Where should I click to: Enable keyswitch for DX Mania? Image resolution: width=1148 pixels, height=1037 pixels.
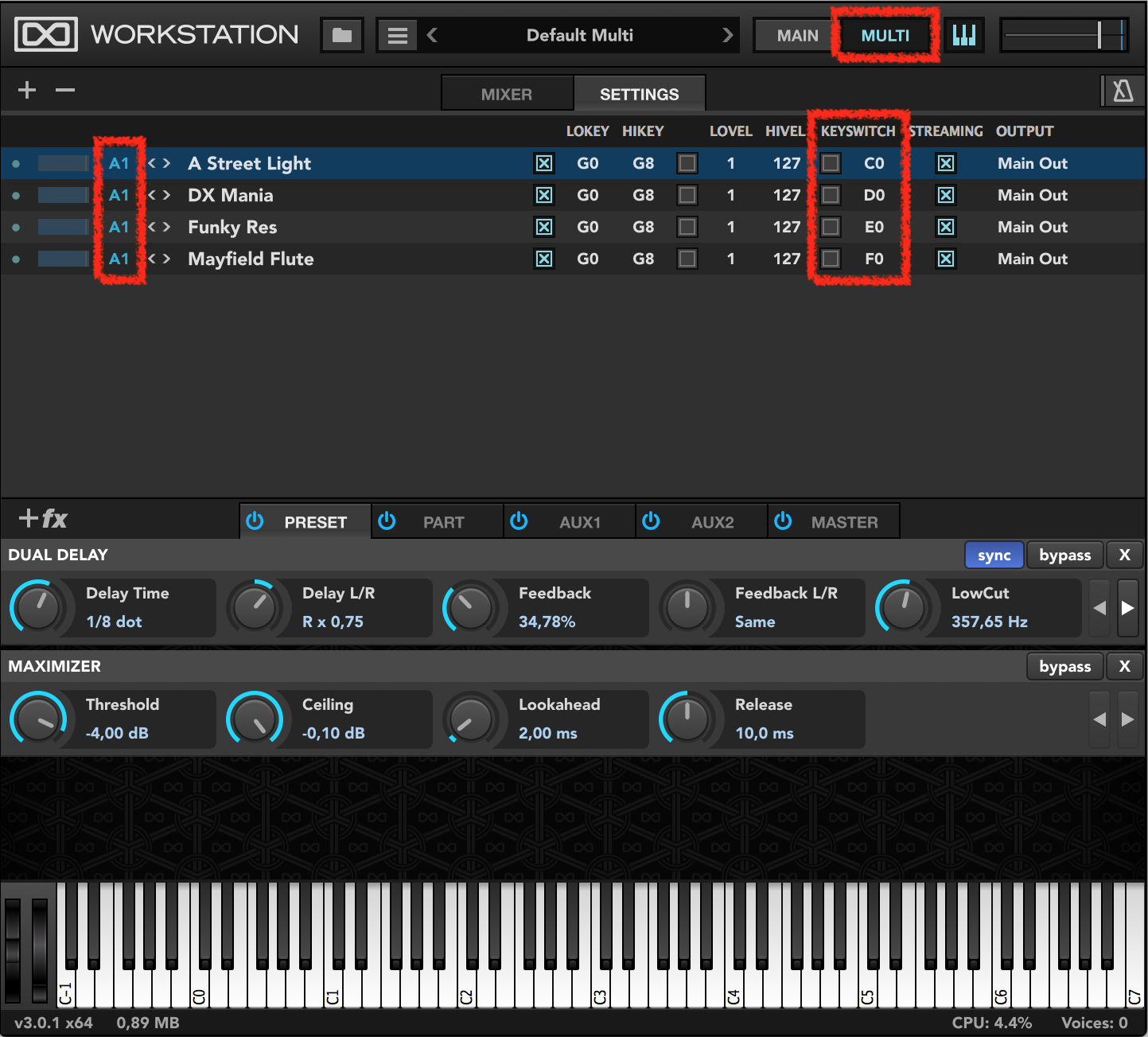pos(831,195)
